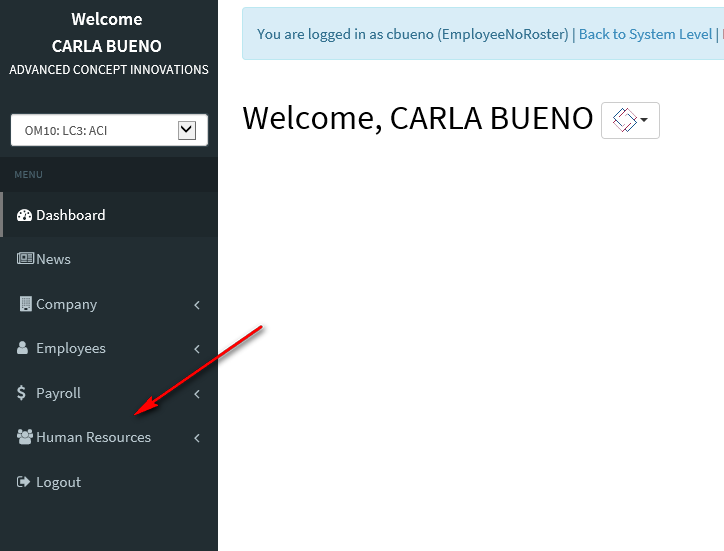
Task: Expand the Employees menu chevron
Action: coord(197,349)
